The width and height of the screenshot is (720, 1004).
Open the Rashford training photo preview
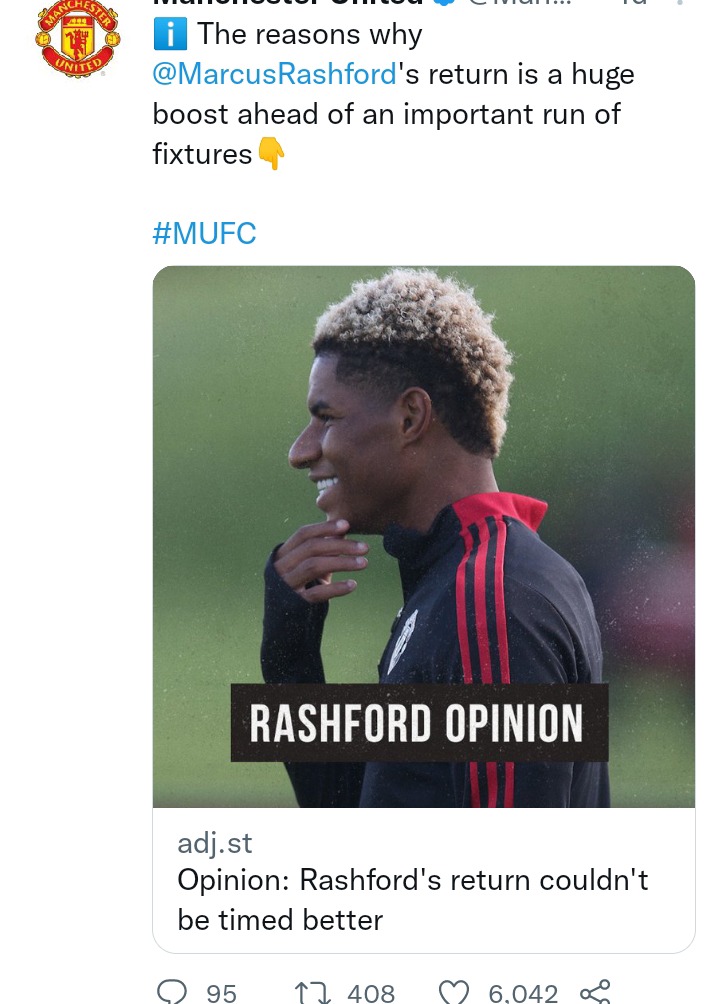[423, 537]
